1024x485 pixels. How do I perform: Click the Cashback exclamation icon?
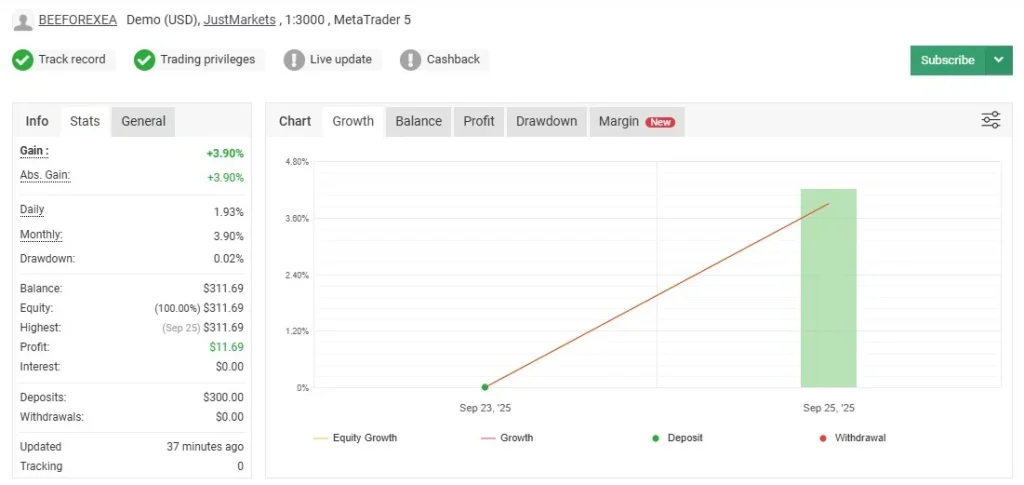tap(410, 60)
